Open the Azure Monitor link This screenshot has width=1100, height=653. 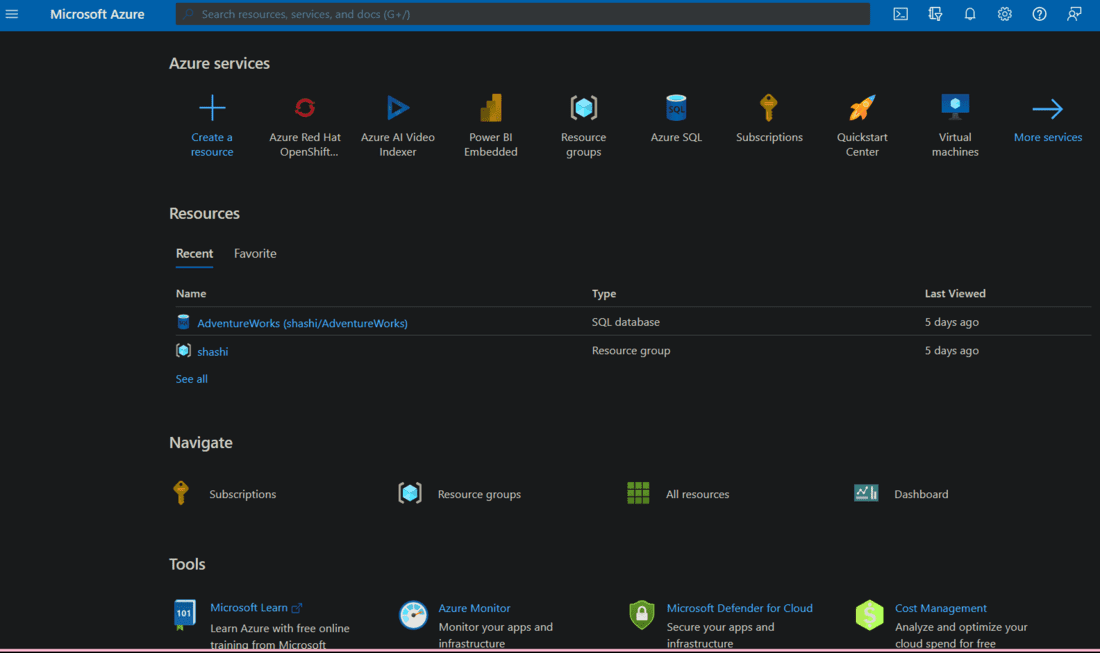click(x=474, y=608)
